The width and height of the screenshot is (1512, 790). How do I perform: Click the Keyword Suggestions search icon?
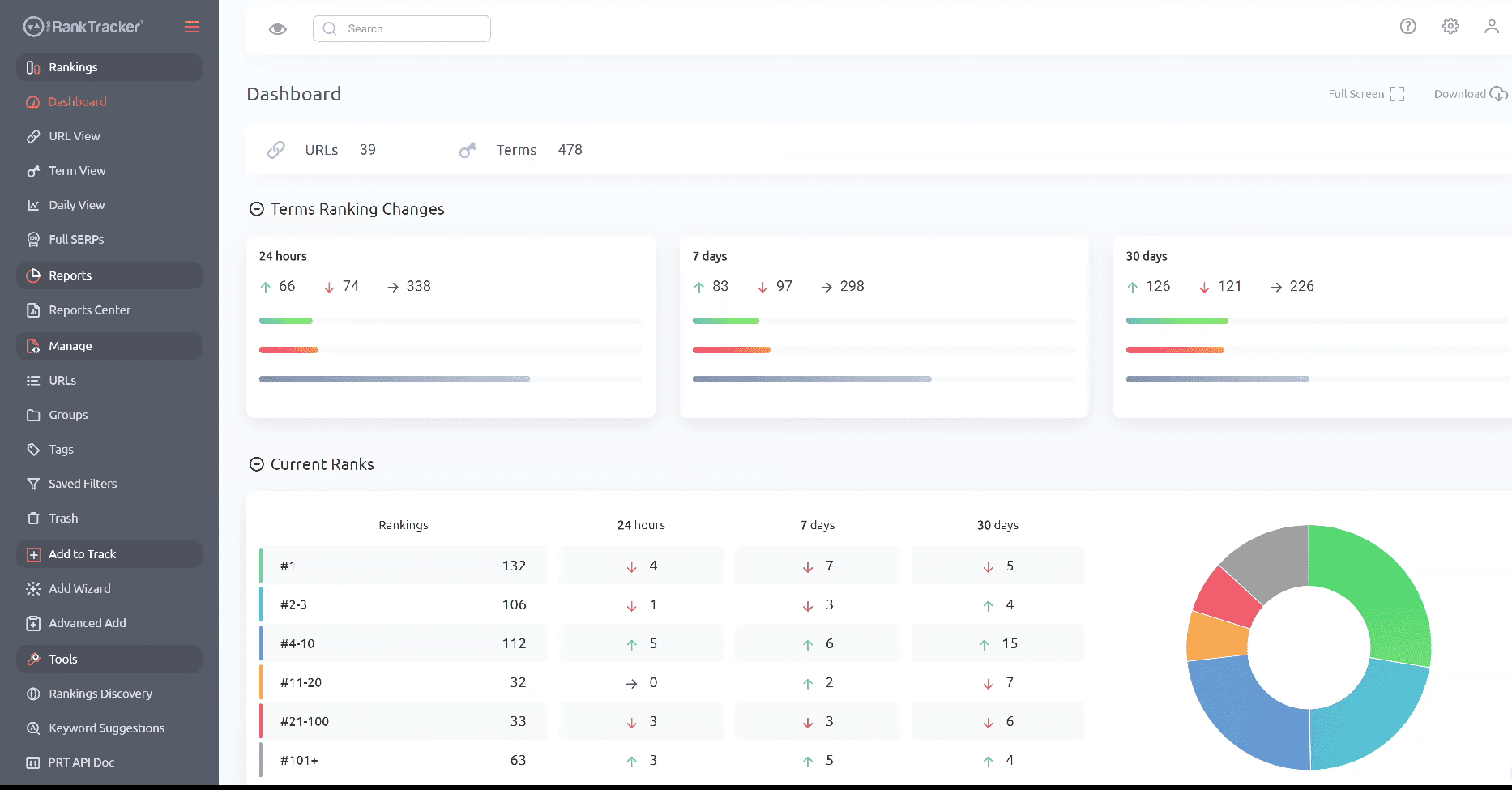point(33,728)
